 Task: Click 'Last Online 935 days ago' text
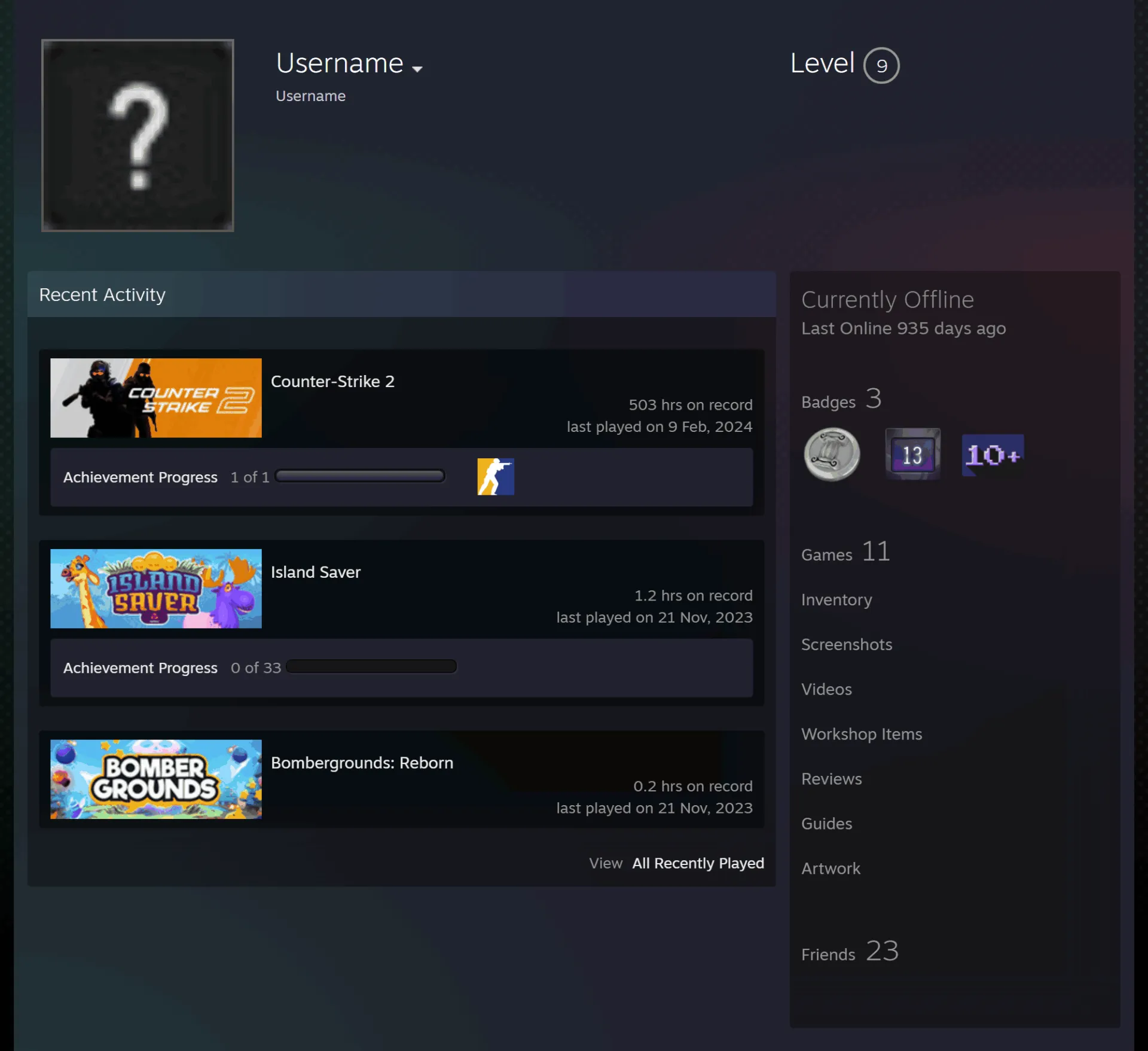click(x=903, y=328)
